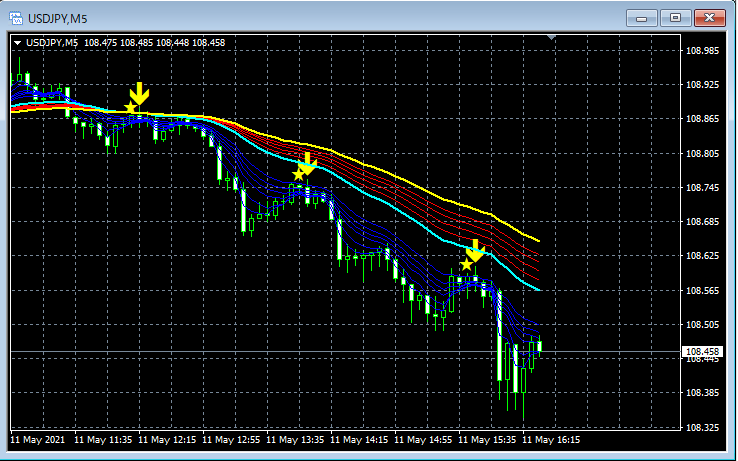
Task: Click the 108.505 price scale label
Action: 702,324
